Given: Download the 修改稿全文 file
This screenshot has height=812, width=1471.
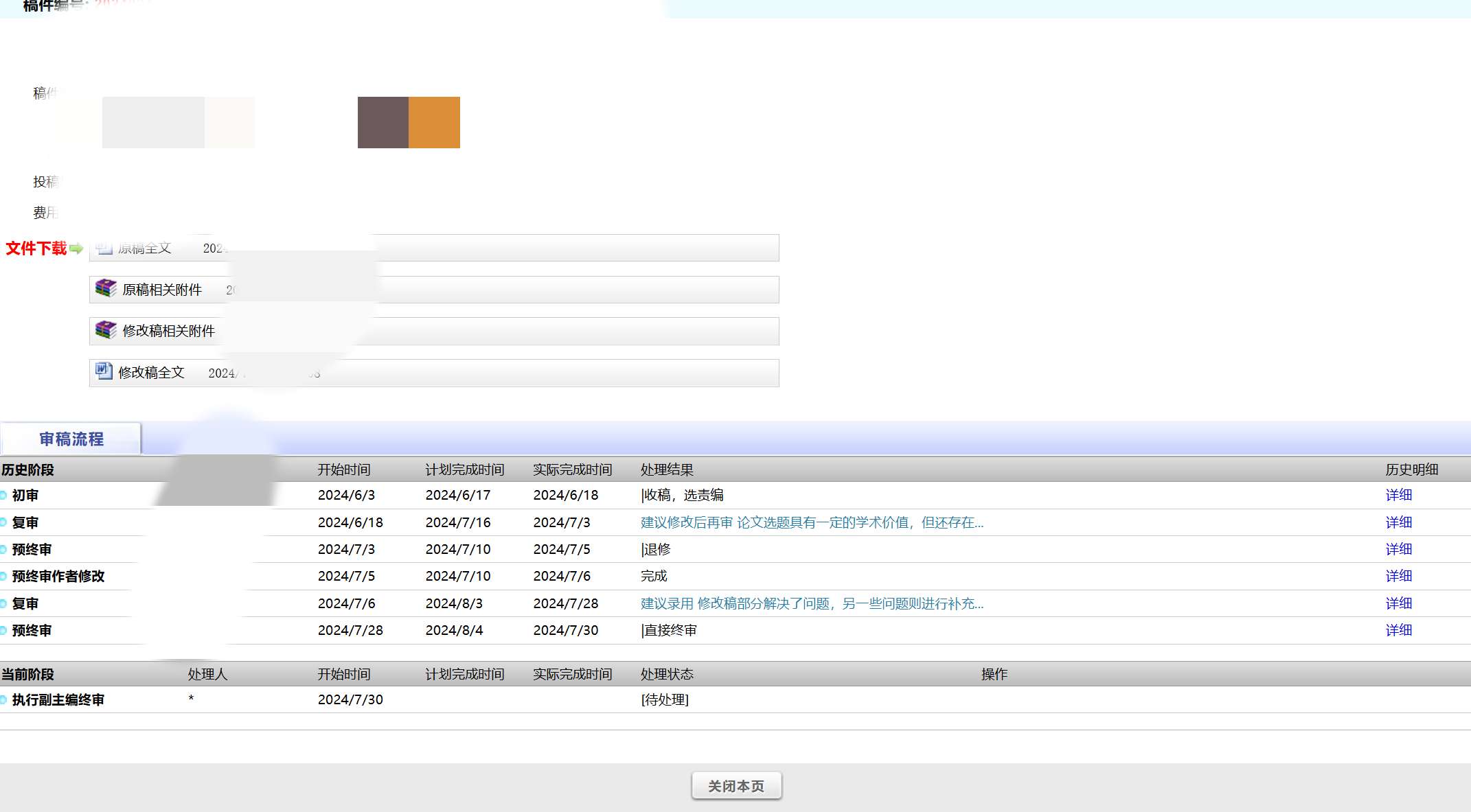Looking at the screenshot, I should click(151, 373).
